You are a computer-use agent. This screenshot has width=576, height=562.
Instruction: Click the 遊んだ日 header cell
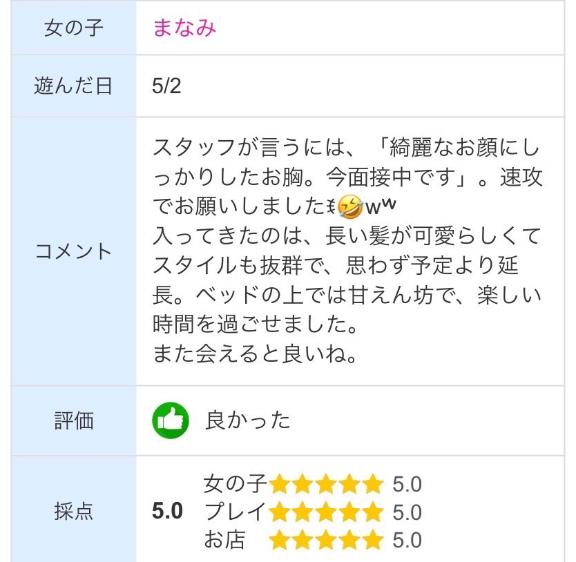click(74, 86)
